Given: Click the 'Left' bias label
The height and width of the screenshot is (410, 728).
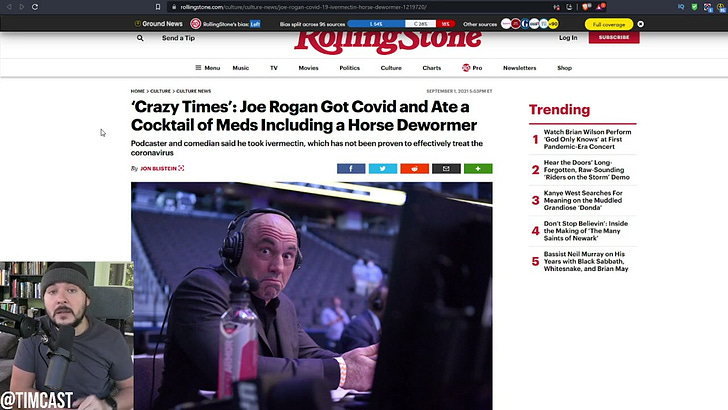Looking at the screenshot, I should click(x=255, y=24).
